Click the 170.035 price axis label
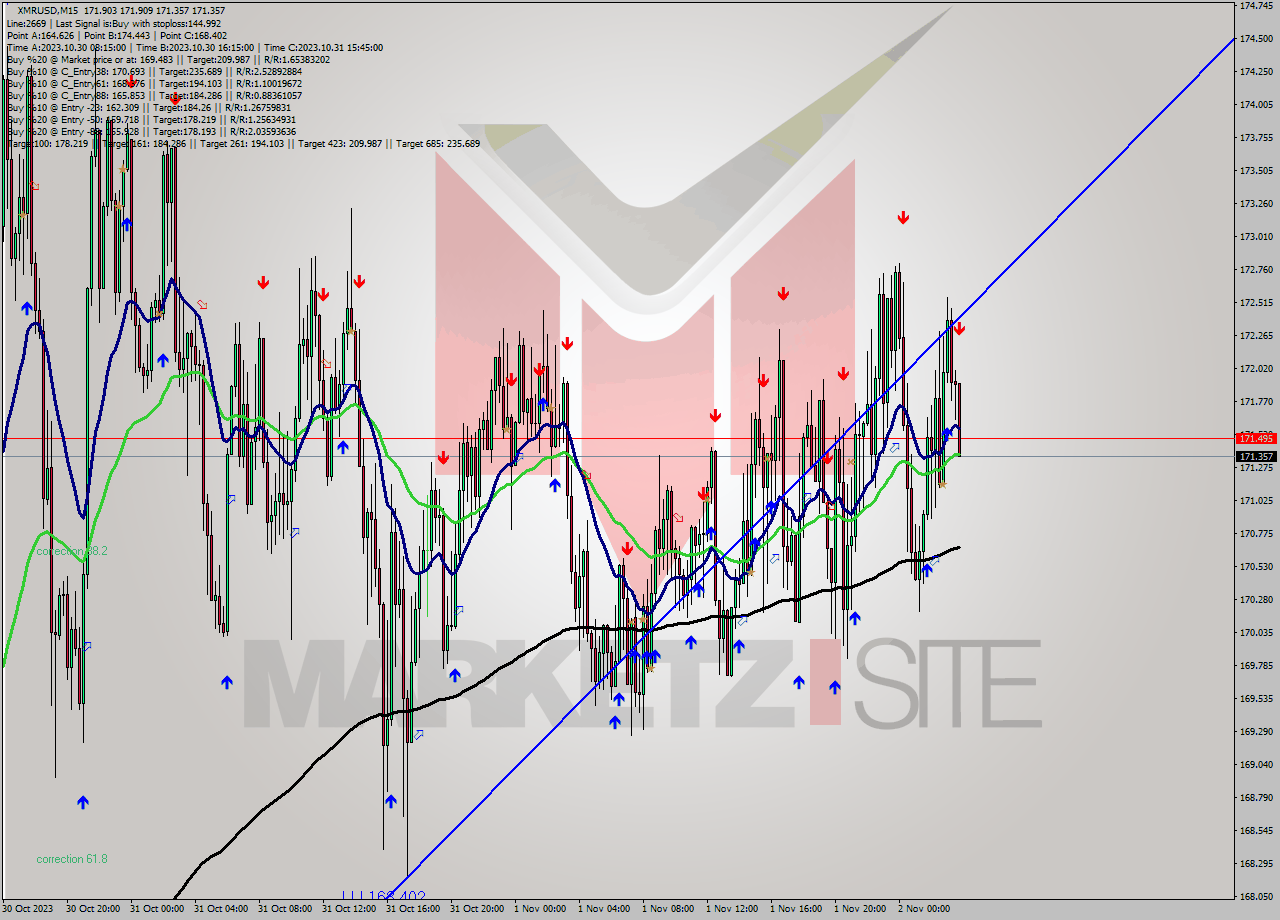Viewport: 1280px width, 920px height. pyautogui.click(x=1256, y=633)
